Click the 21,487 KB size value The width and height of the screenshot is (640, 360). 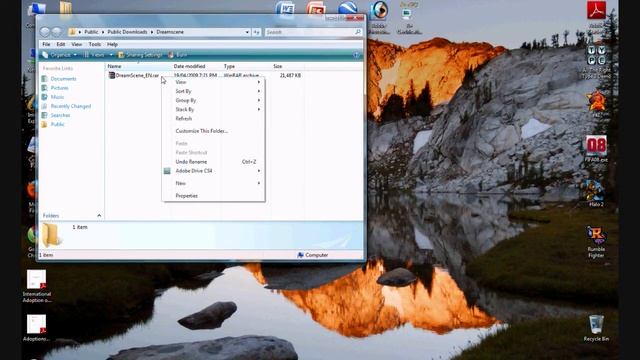coord(290,76)
